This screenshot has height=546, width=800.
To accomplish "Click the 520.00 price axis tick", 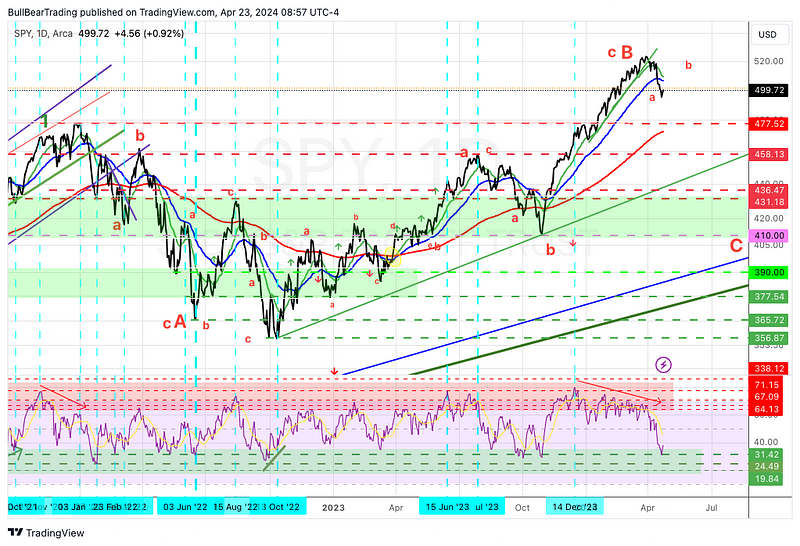I will 768,61.
